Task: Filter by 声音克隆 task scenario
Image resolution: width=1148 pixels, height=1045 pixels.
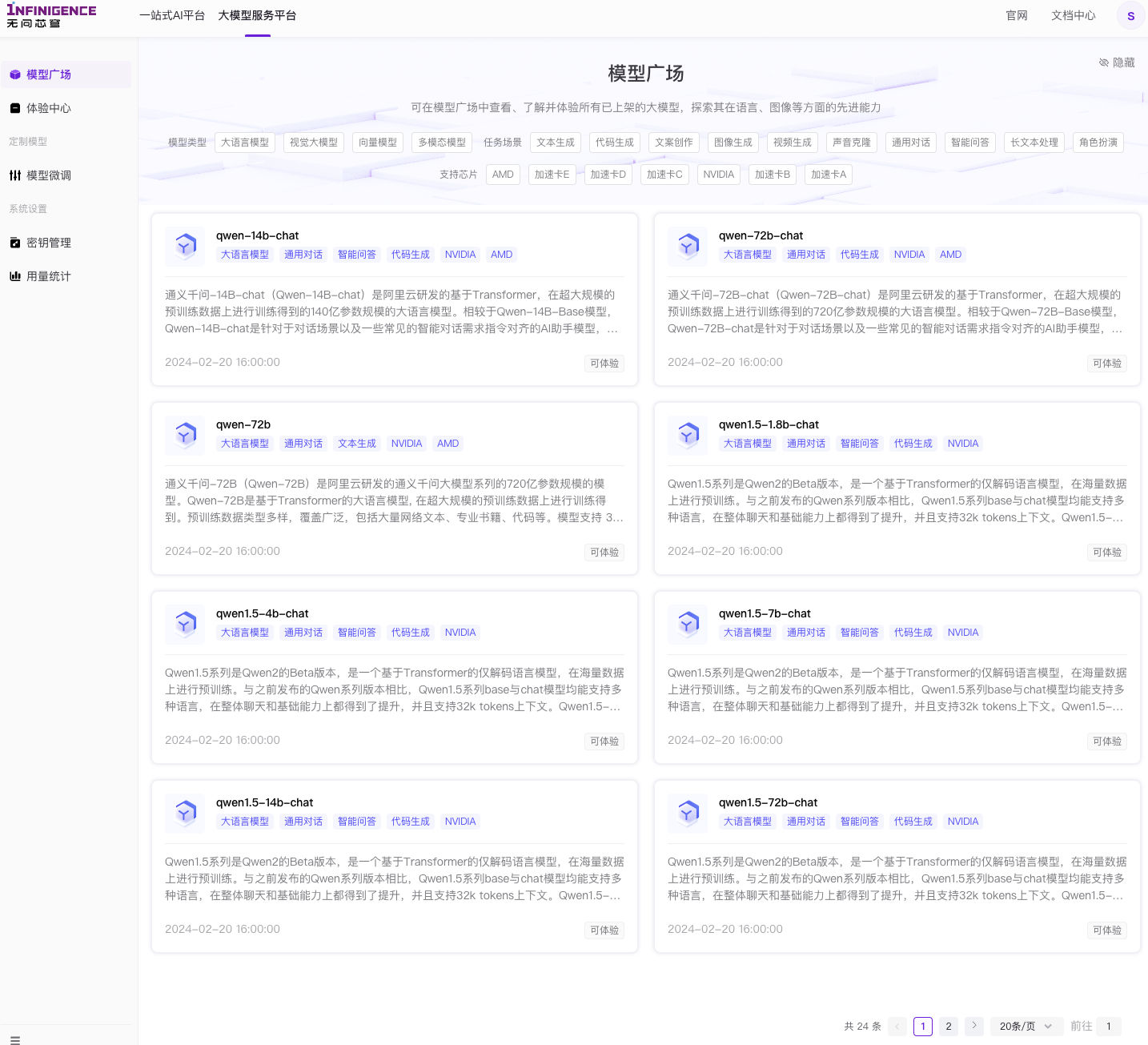Action: [x=852, y=143]
